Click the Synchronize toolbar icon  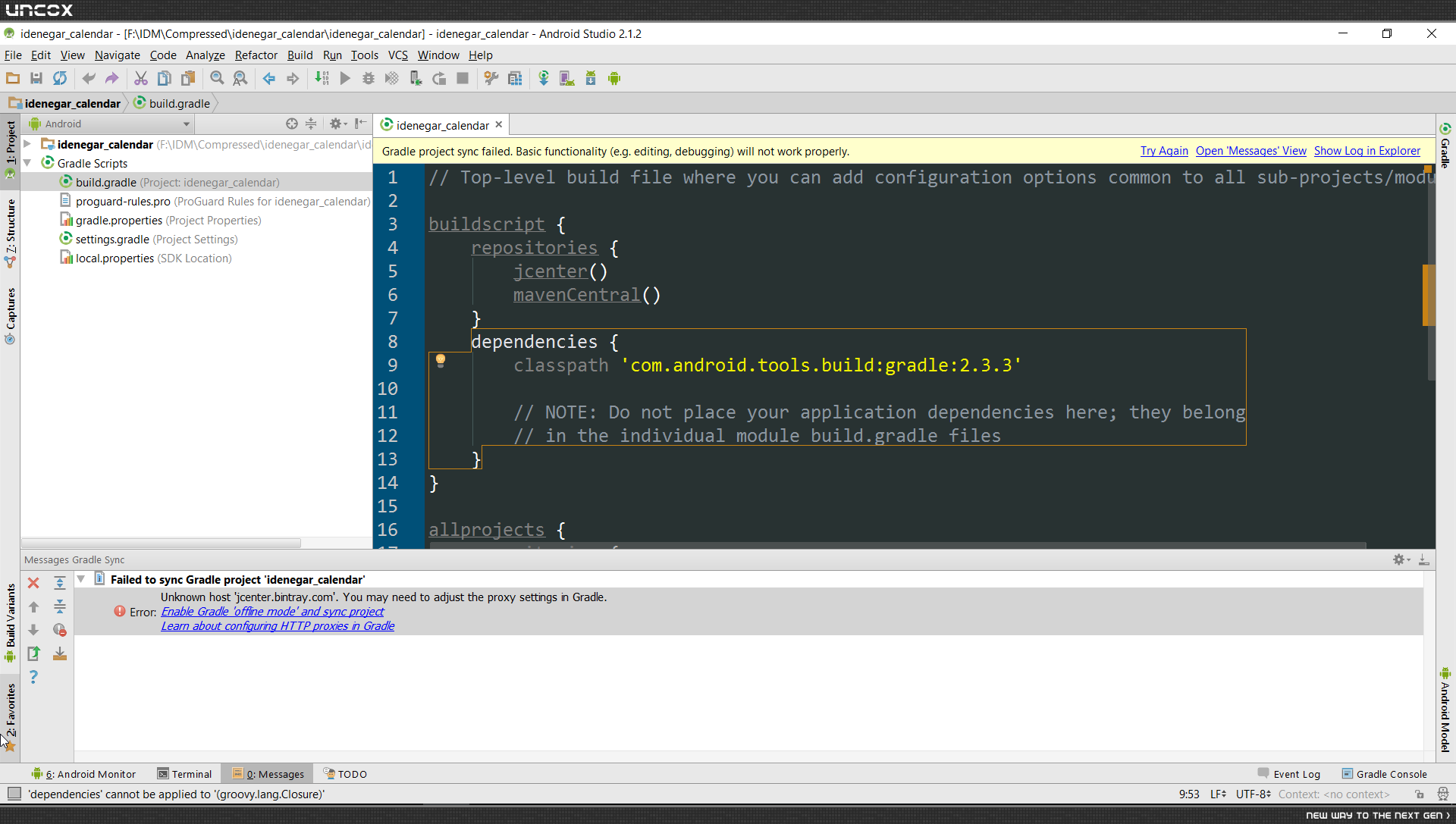click(60, 79)
